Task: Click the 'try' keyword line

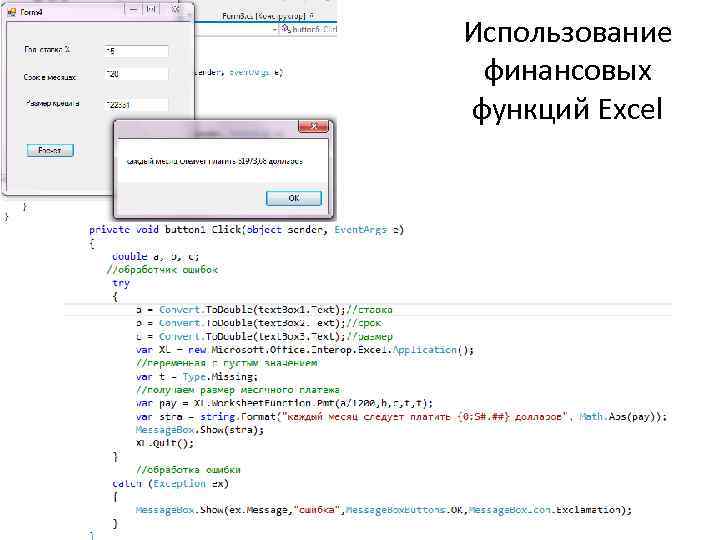Action: tap(121, 283)
